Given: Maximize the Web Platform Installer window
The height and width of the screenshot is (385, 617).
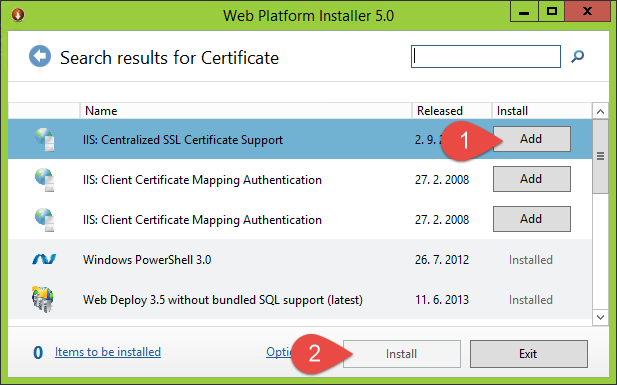Looking at the screenshot, I should point(551,11).
